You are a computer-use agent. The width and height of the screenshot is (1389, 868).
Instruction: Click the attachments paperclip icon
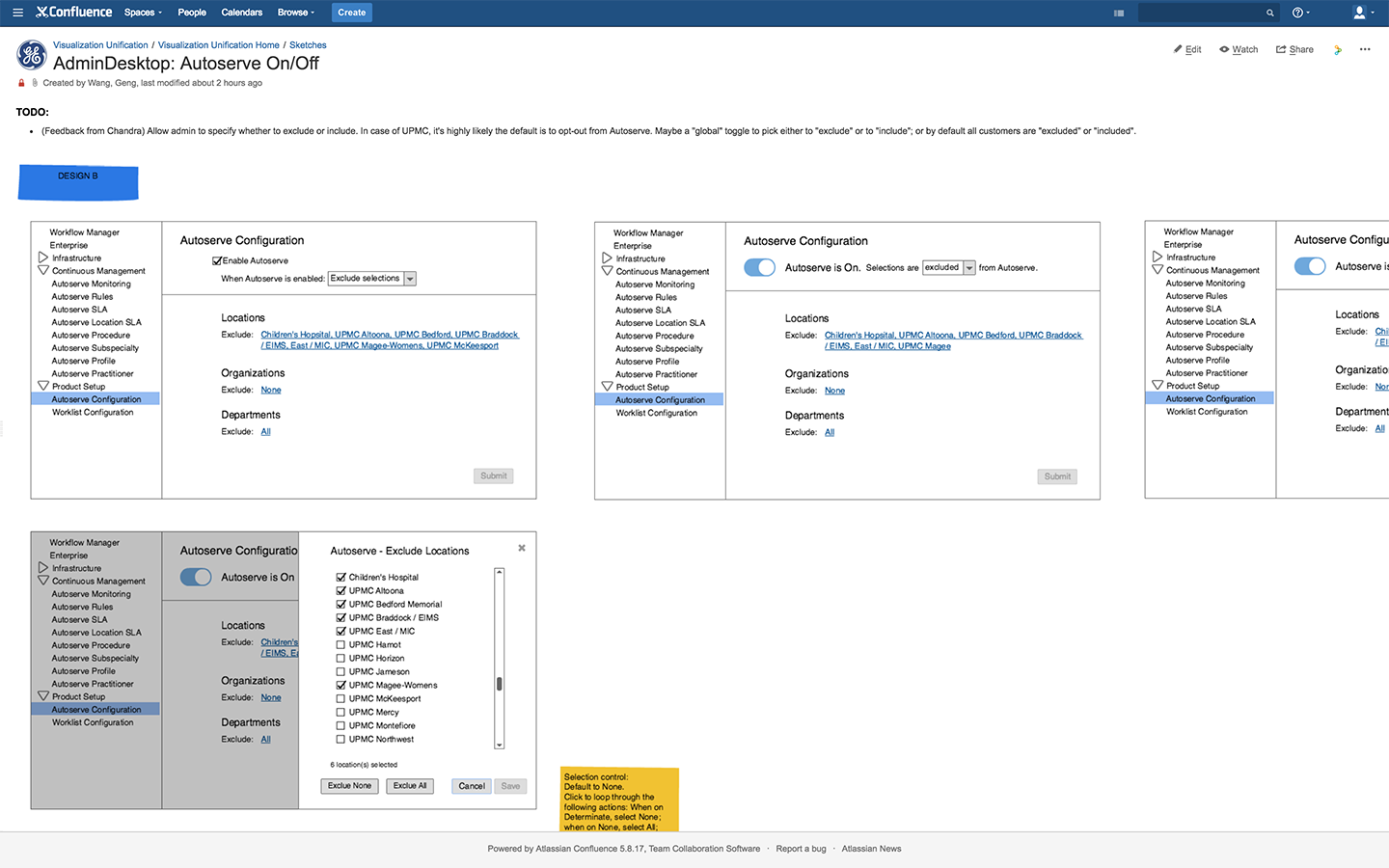click(35, 83)
